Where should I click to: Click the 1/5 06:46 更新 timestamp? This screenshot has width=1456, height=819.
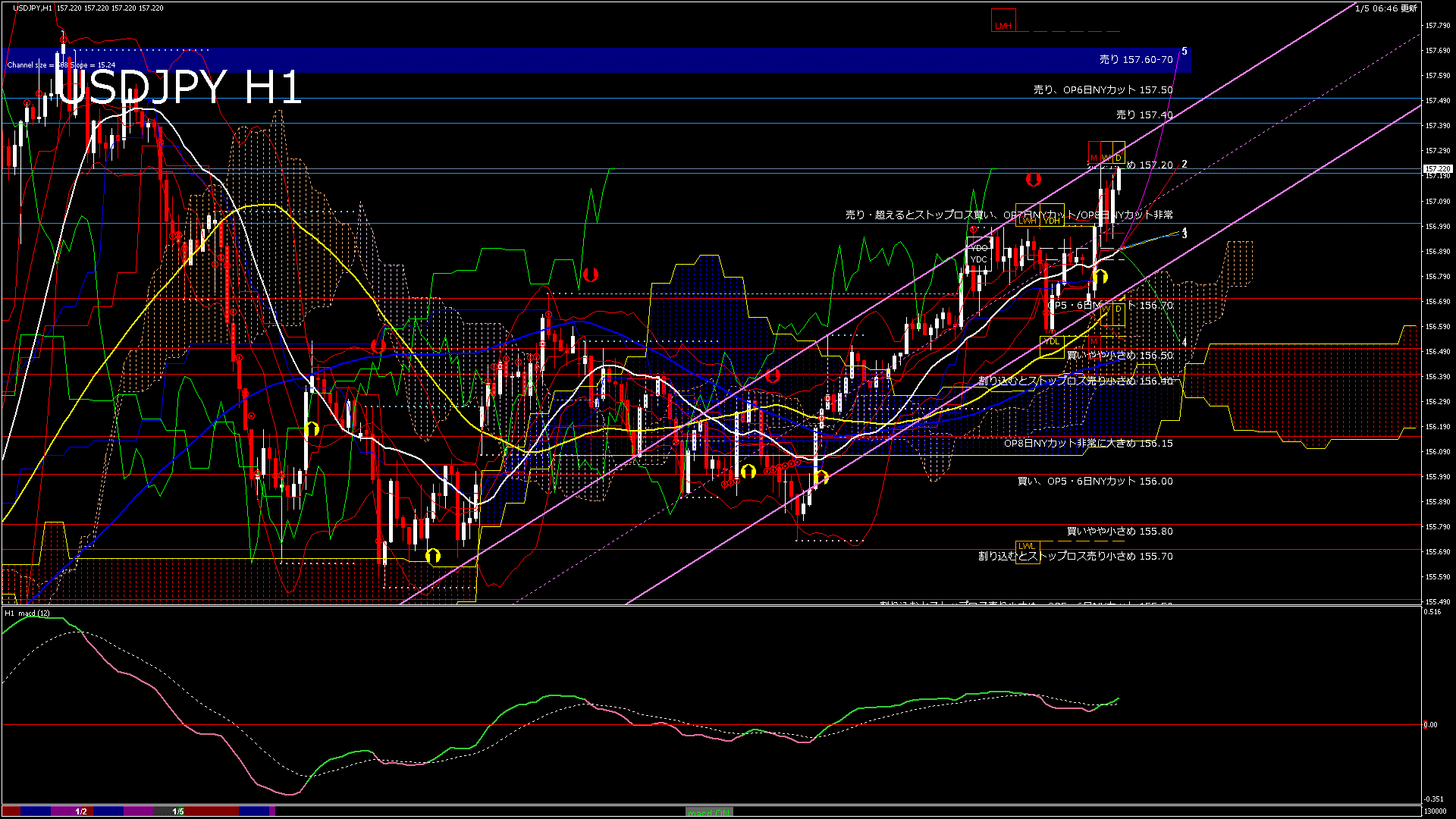click(x=1386, y=8)
